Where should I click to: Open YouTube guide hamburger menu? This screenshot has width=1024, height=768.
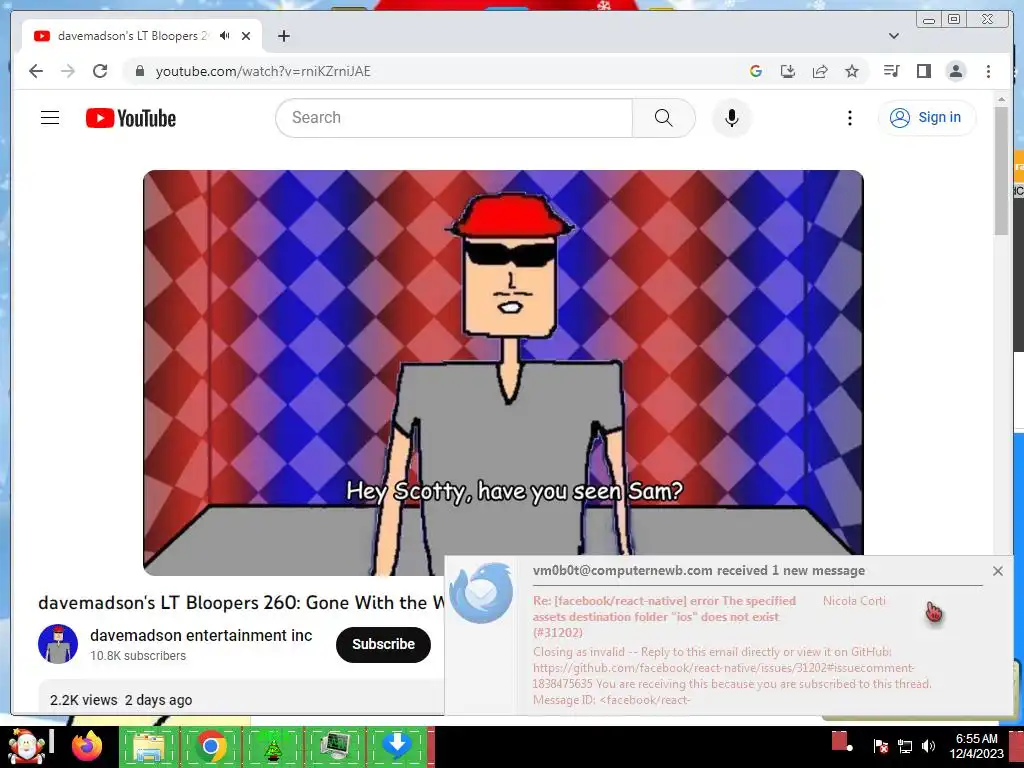pyautogui.click(x=50, y=118)
